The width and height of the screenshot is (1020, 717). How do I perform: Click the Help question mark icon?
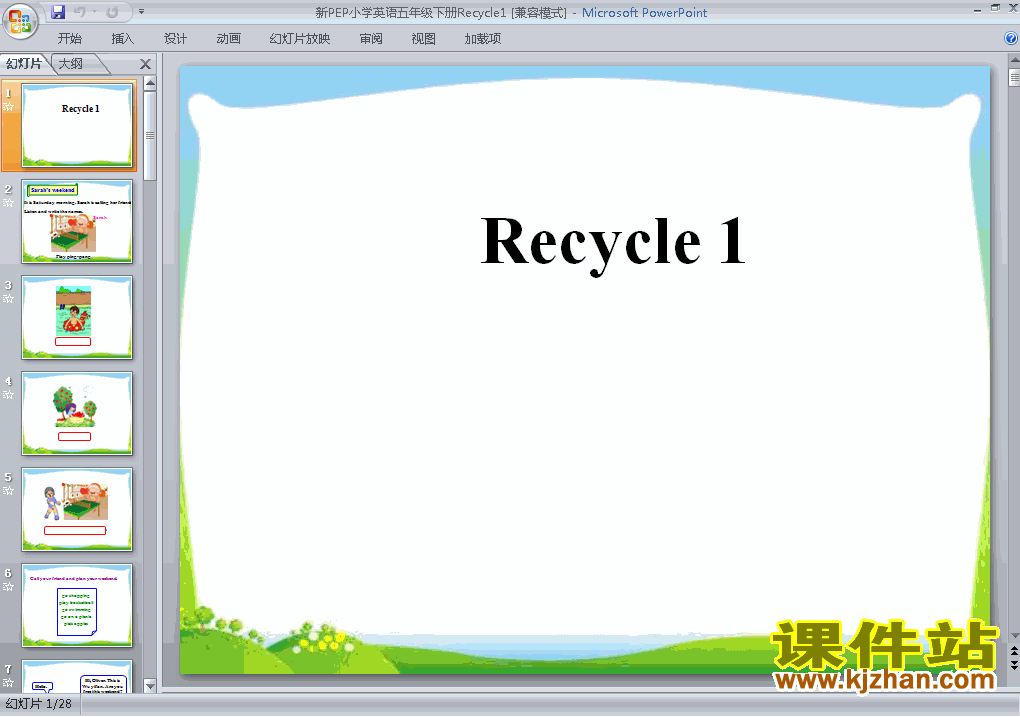pos(1011,38)
